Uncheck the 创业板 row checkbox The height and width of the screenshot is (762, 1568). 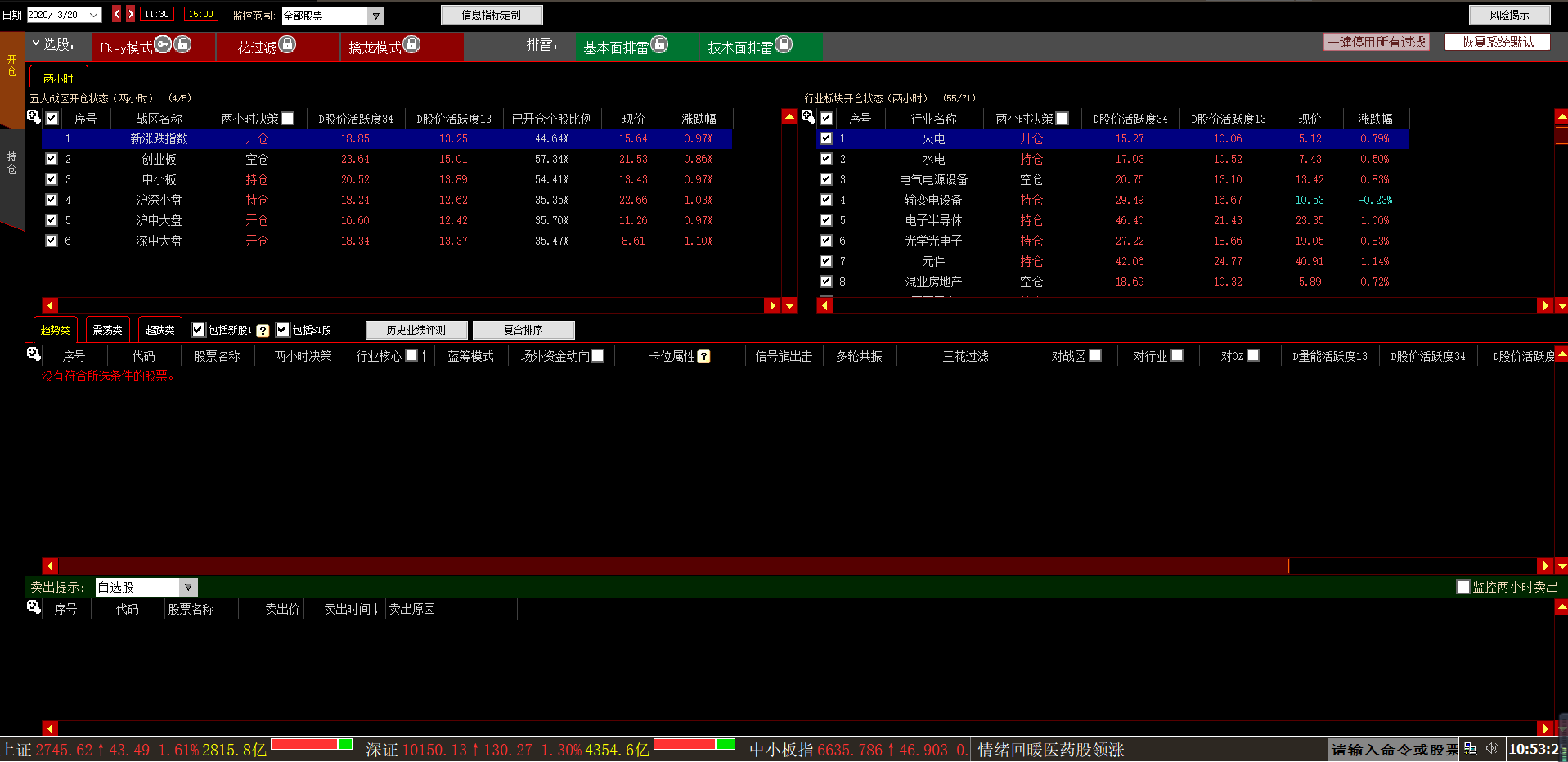point(52,159)
